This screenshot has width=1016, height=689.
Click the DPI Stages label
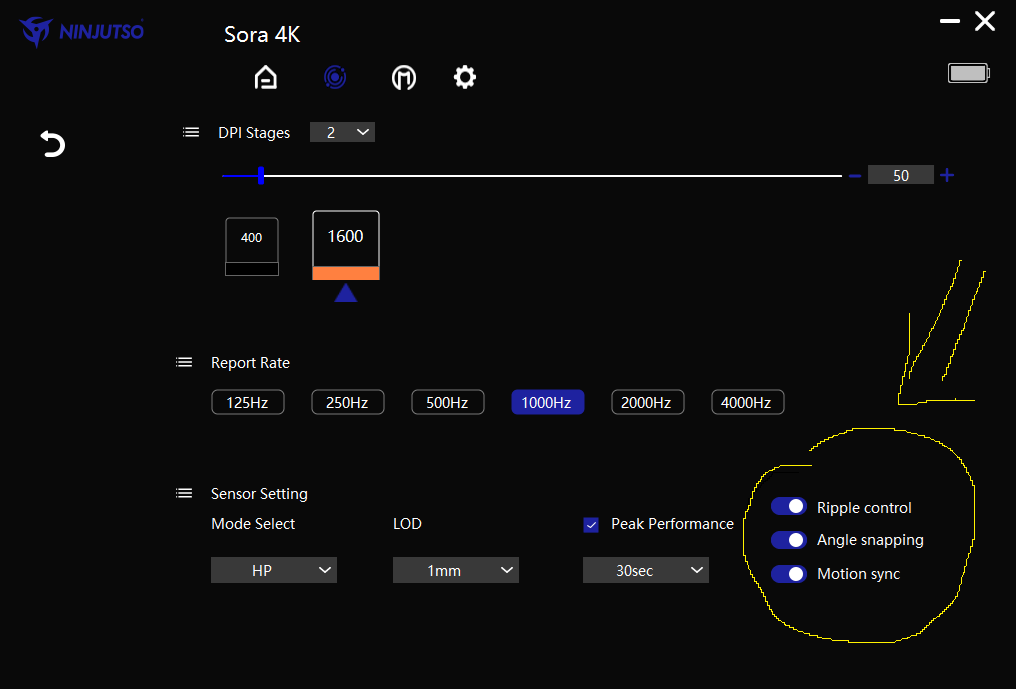254,133
